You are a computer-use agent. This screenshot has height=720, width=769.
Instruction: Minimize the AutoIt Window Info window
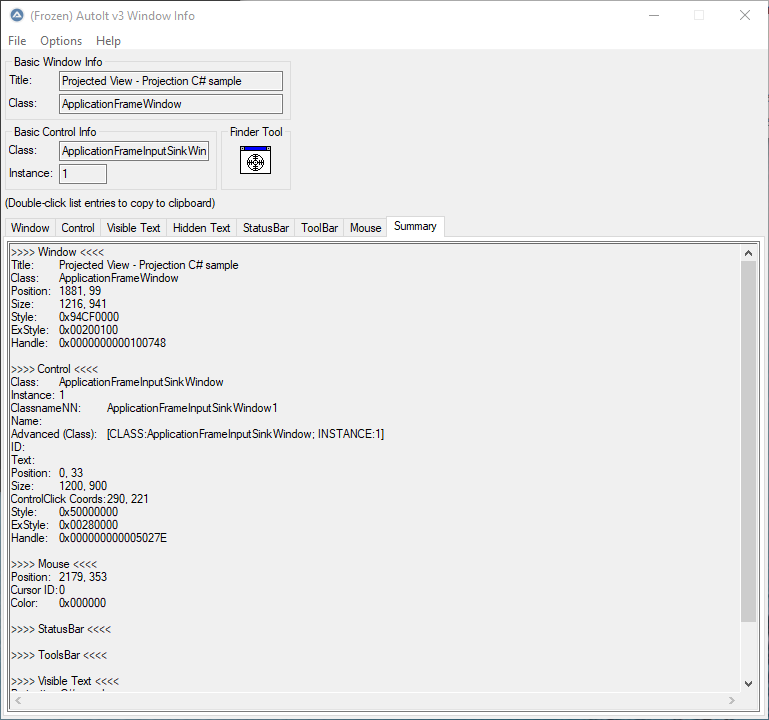(x=654, y=16)
